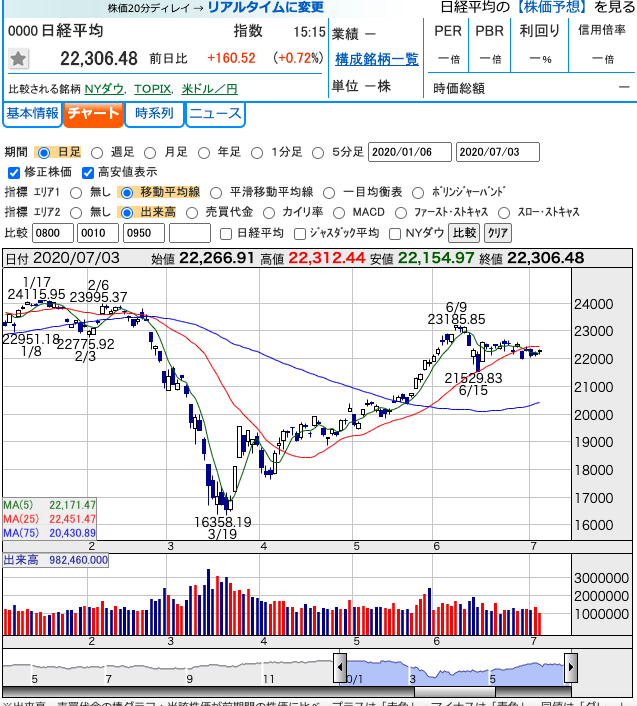Check the NYダウ comparison checkbox

[x=395, y=234]
